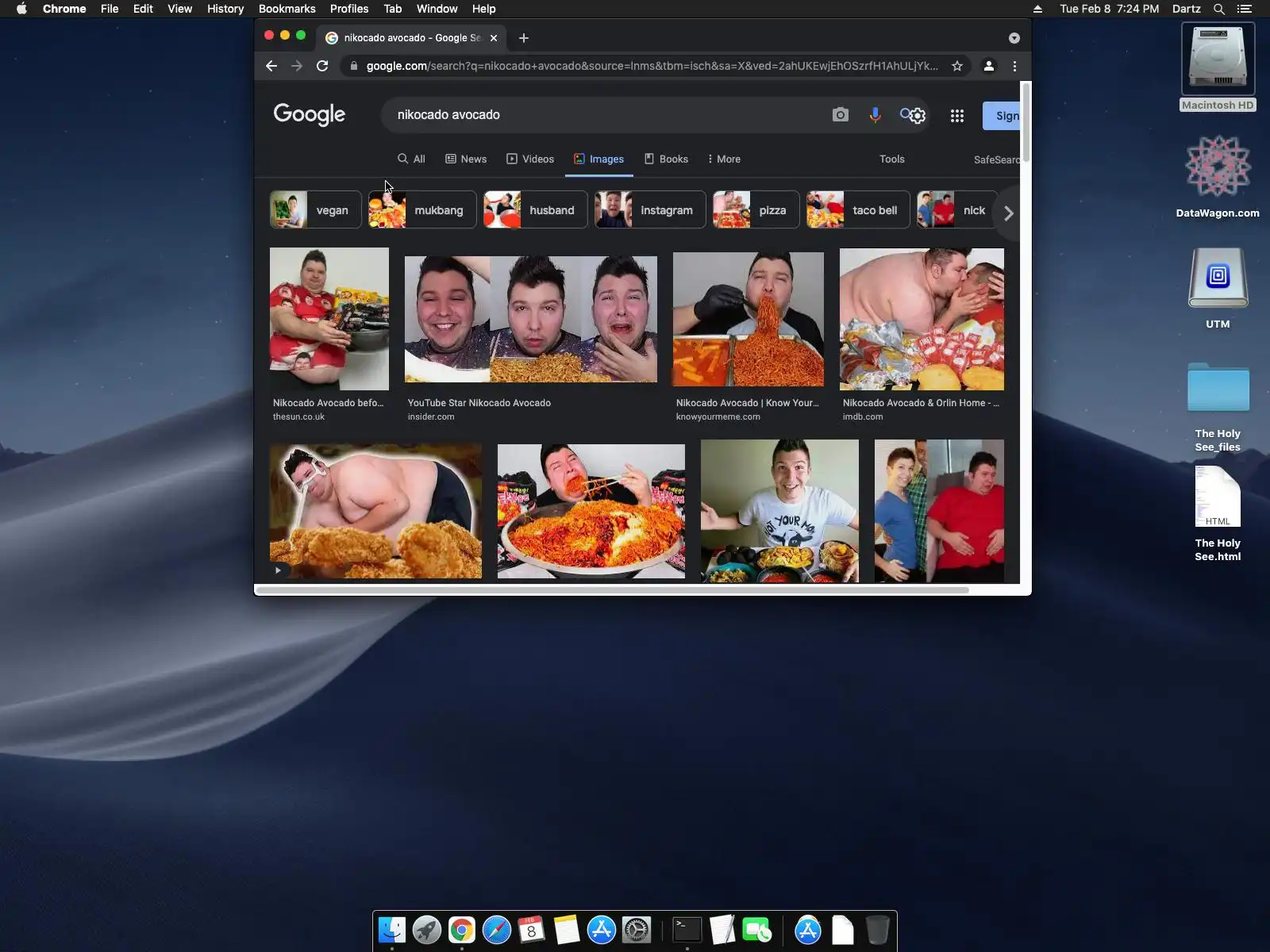Open the Google apps grid
Image resolution: width=1270 pixels, height=952 pixels.
tap(957, 116)
